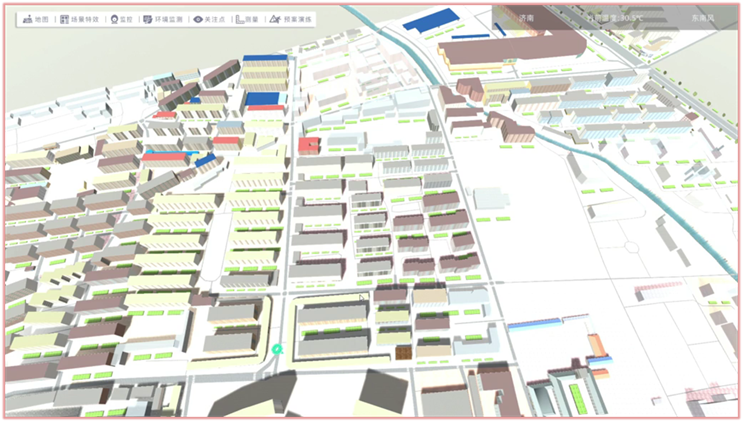Click the 济南 city label
Image resolution: width=743 pixels, height=422 pixels.
(x=526, y=18)
